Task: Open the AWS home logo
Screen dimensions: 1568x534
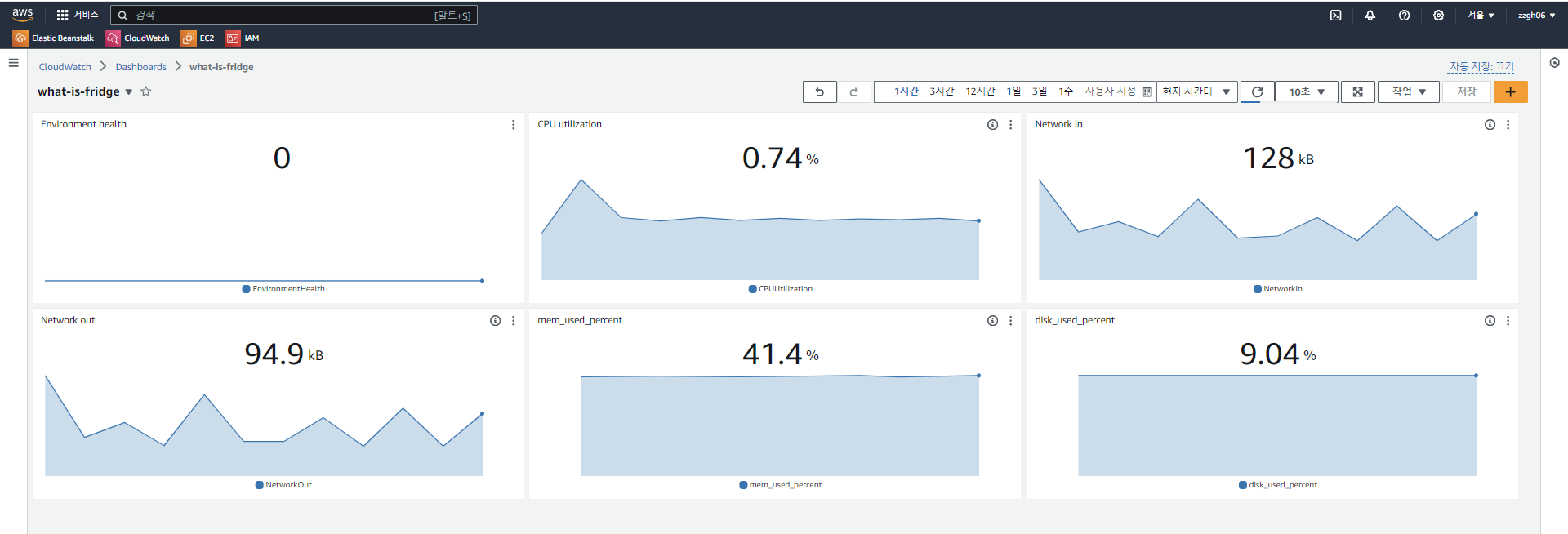Action: click(x=23, y=15)
